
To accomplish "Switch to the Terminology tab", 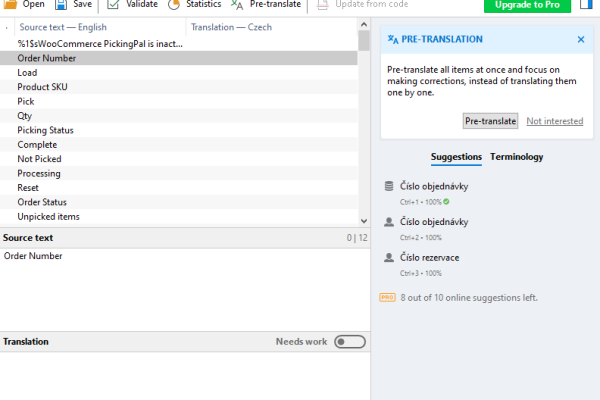I will click(517, 157).
